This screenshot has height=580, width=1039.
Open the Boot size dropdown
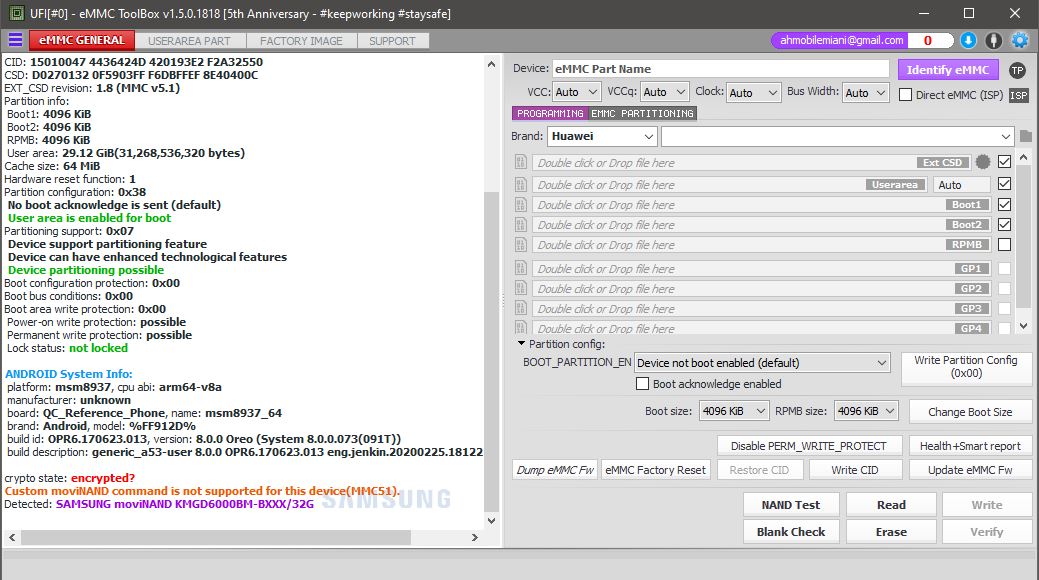tap(734, 411)
